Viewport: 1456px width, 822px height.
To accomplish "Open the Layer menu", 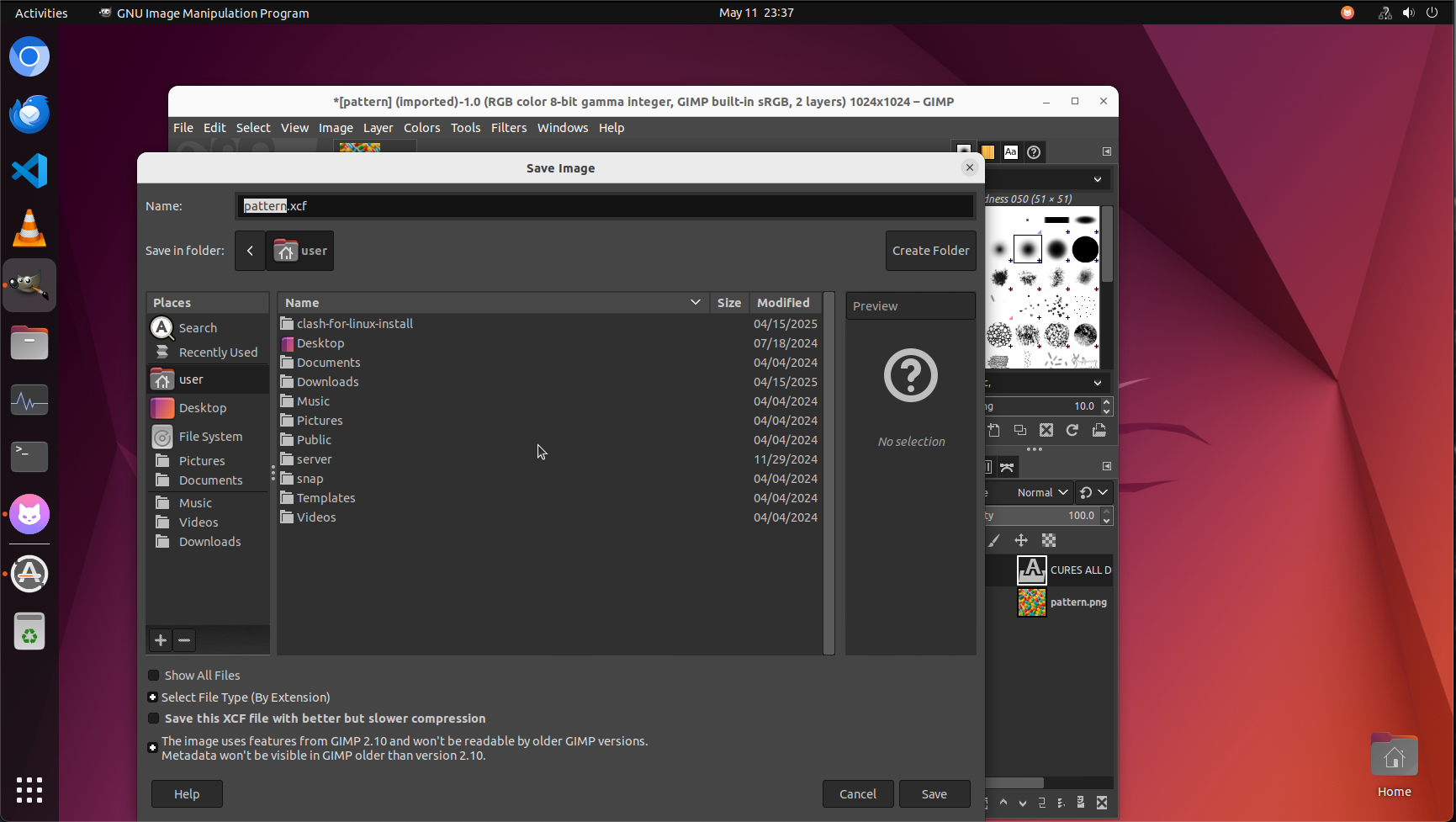I will [378, 128].
